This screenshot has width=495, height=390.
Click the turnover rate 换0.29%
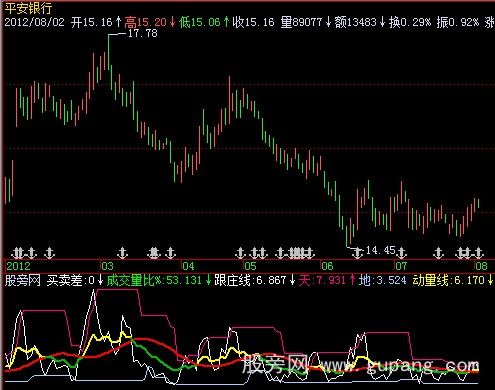[410, 22]
